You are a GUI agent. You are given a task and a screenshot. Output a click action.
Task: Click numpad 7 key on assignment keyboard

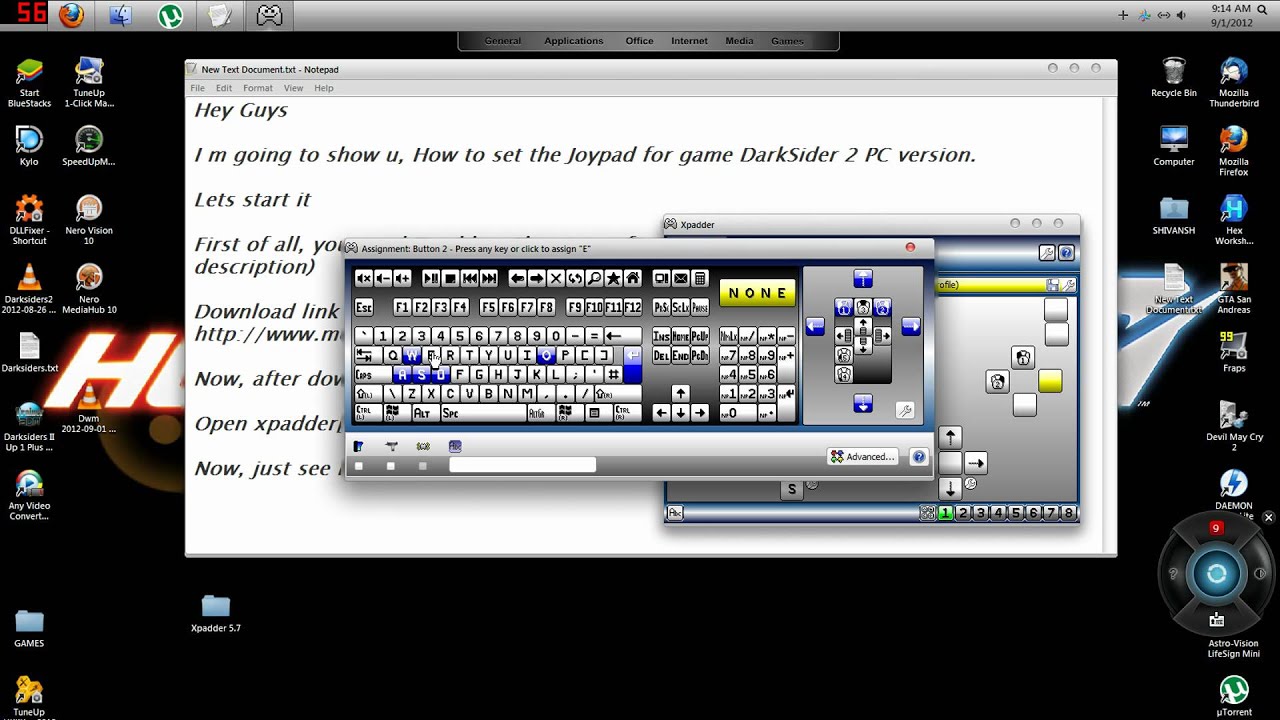pyautogui.click(x=729, y=355)
